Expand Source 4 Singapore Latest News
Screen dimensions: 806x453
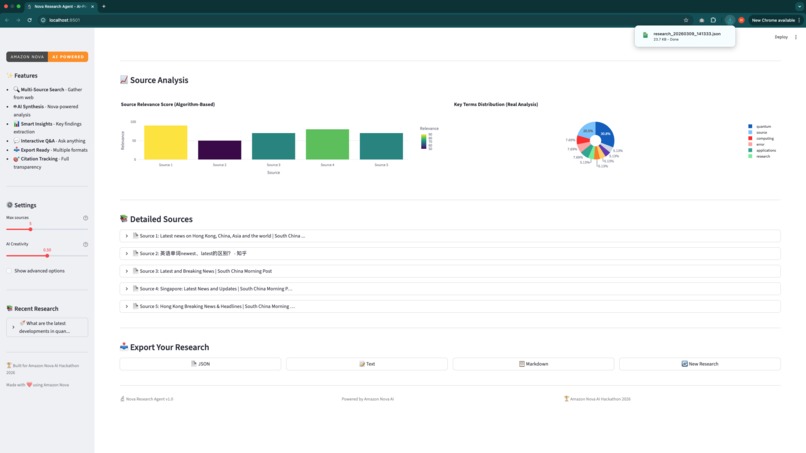coord(450,288)
